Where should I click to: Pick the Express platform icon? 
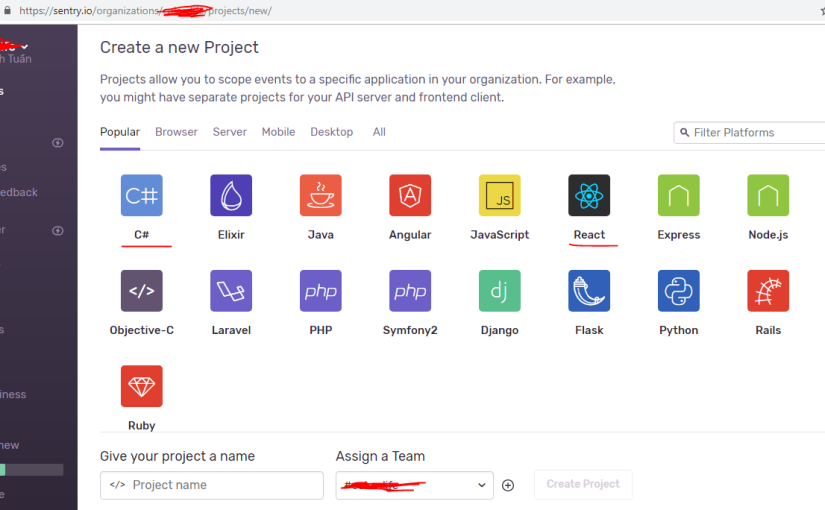coord(678,195)
